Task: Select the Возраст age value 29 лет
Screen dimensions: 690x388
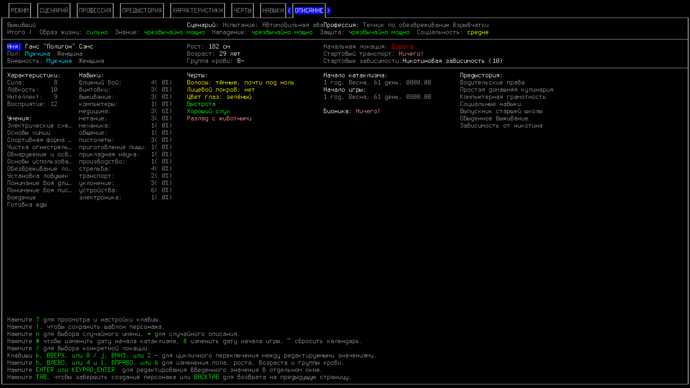Action: [230, 54]
